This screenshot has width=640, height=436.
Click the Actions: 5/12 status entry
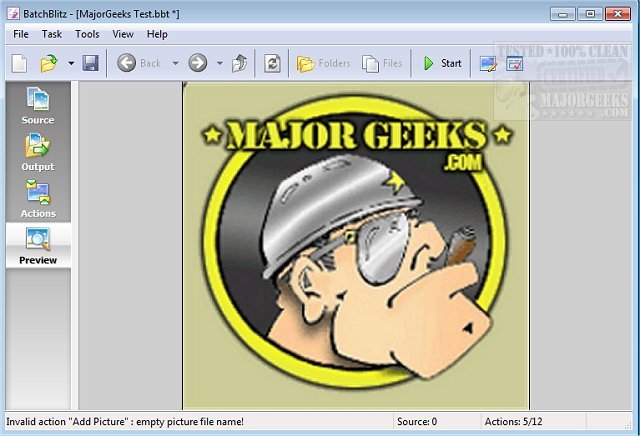tap(513, 421)
